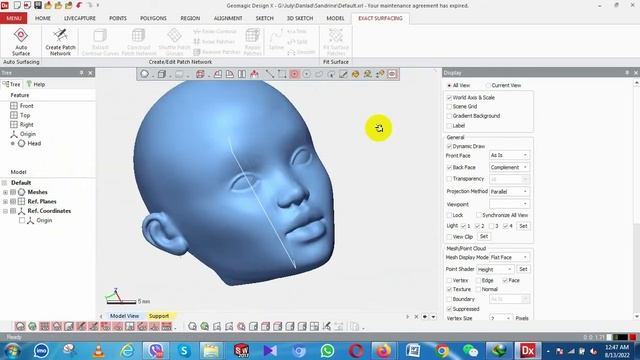640x360 pixels.
Task: Click the Set button next to View Clip
Action: tap(484, 236)
